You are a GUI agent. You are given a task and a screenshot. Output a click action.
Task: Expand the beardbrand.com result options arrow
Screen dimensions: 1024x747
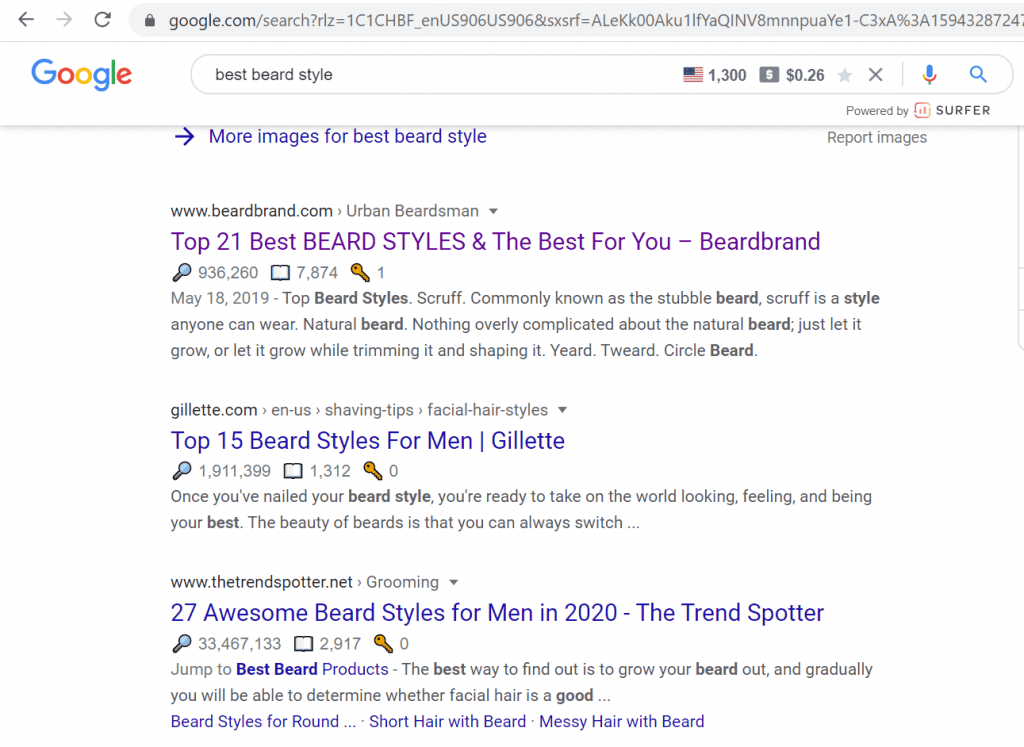pyautogui.click(x=494, y=211)
